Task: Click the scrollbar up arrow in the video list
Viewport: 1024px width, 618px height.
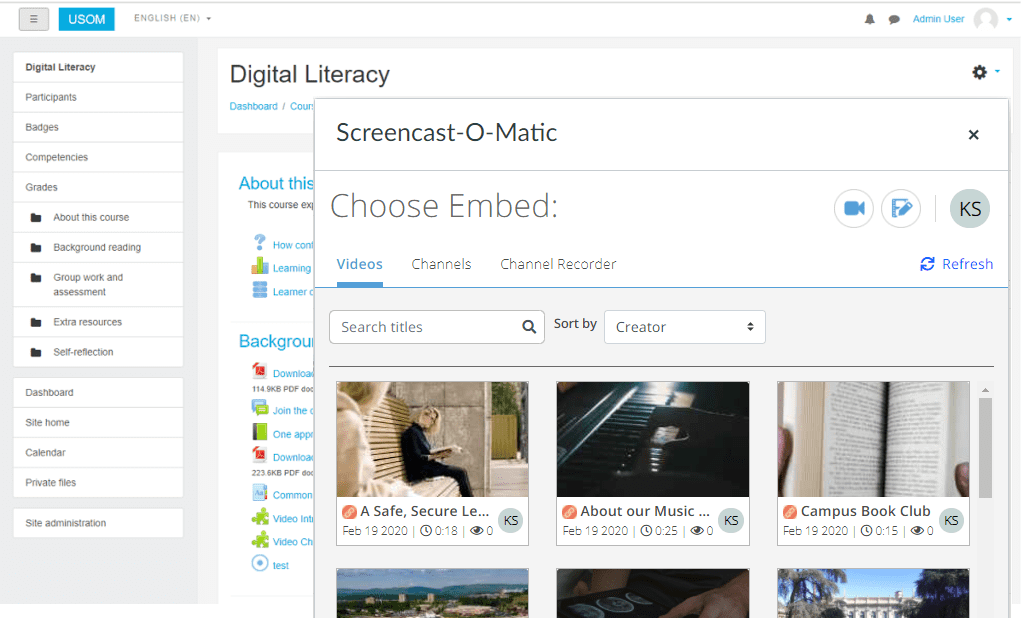Action: coord(985,390)
